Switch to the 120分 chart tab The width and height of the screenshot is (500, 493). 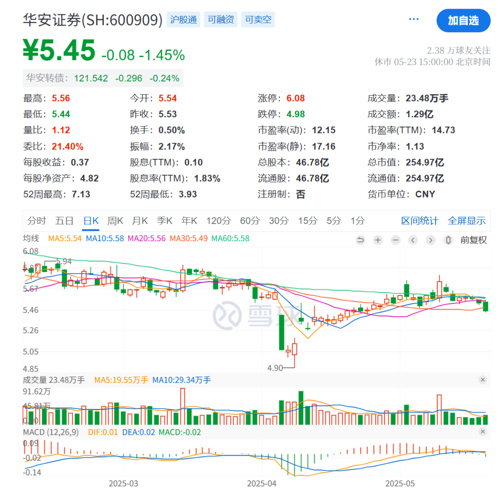coord(218,221)
